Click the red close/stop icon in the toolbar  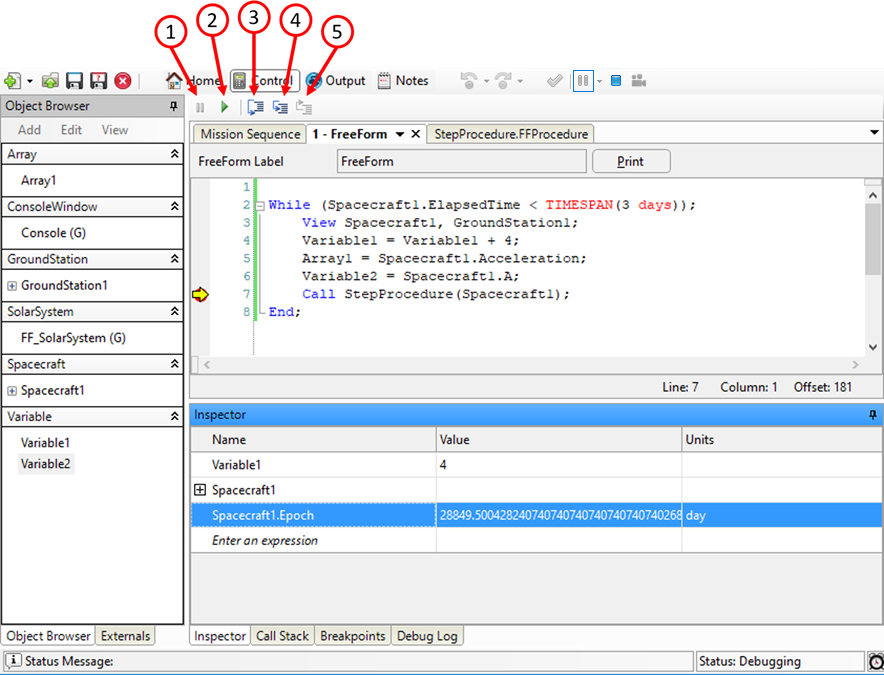tap(122, 81)
